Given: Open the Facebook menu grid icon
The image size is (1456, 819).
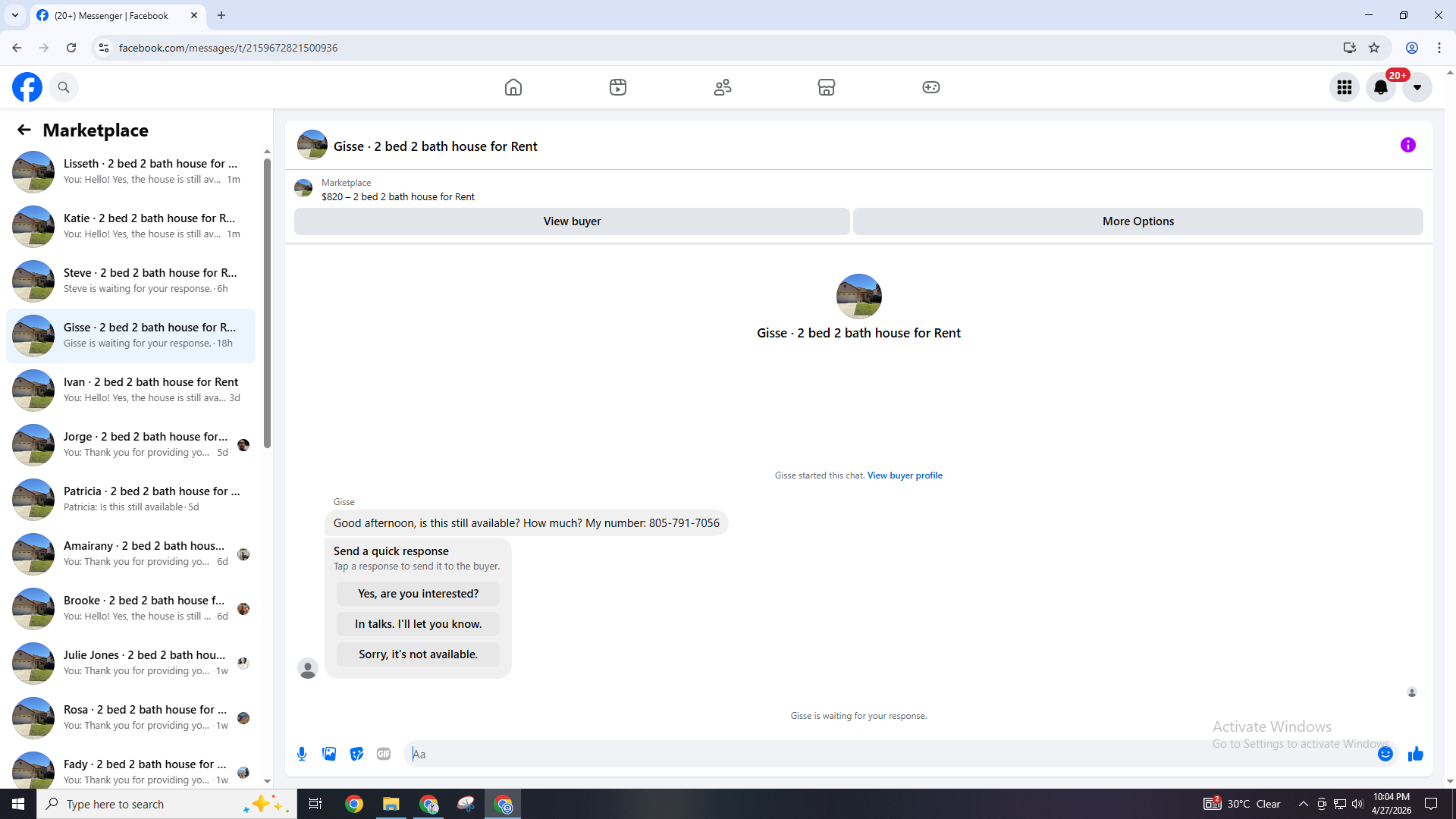Looking at the screenshot, I should coord(1344,87).
